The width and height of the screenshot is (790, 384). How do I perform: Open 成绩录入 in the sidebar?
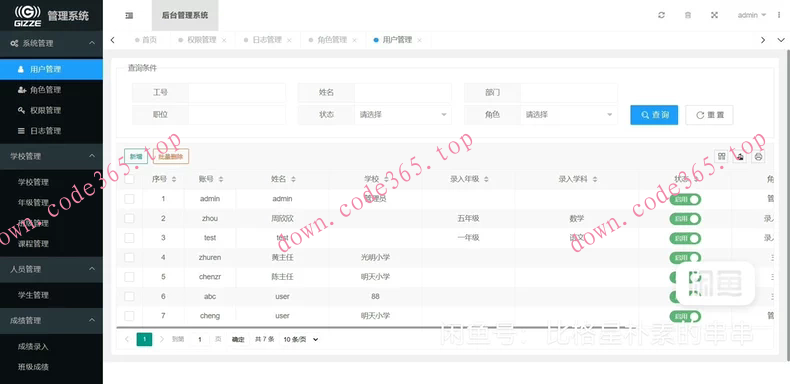pos(51,346)
